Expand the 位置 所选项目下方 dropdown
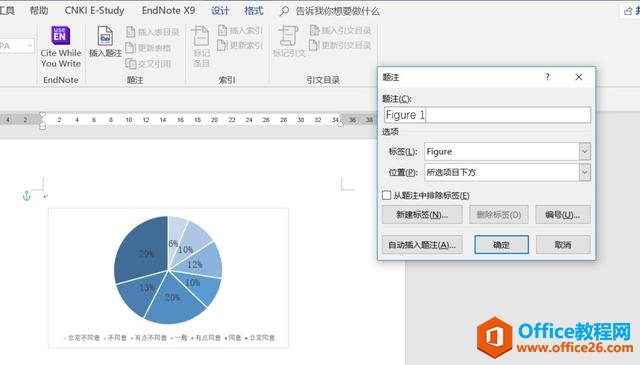Image resolution: width=640 pixels, height=365 pixels. click(584, 172)
